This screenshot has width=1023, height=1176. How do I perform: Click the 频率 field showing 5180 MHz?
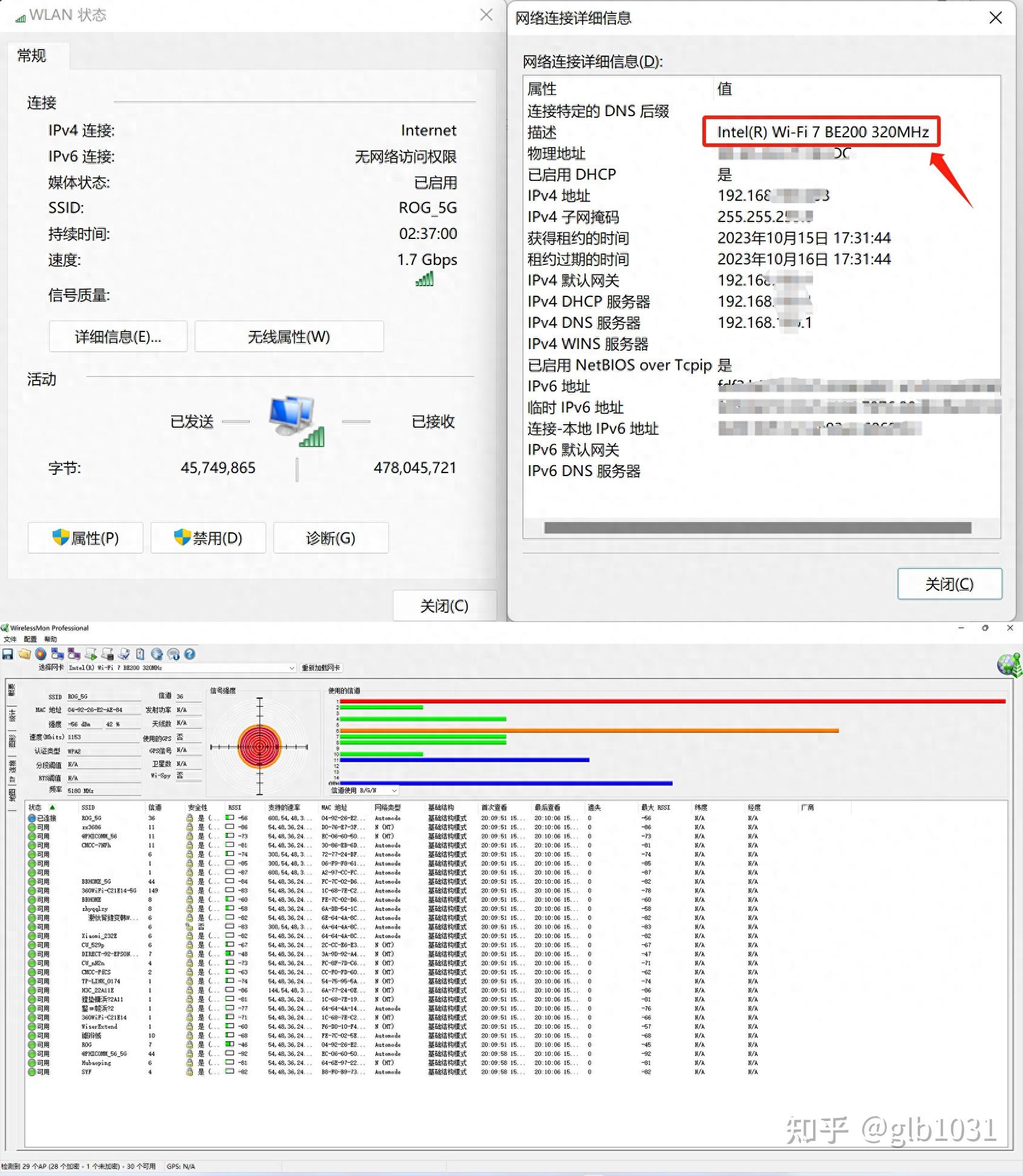click(103, 790)
